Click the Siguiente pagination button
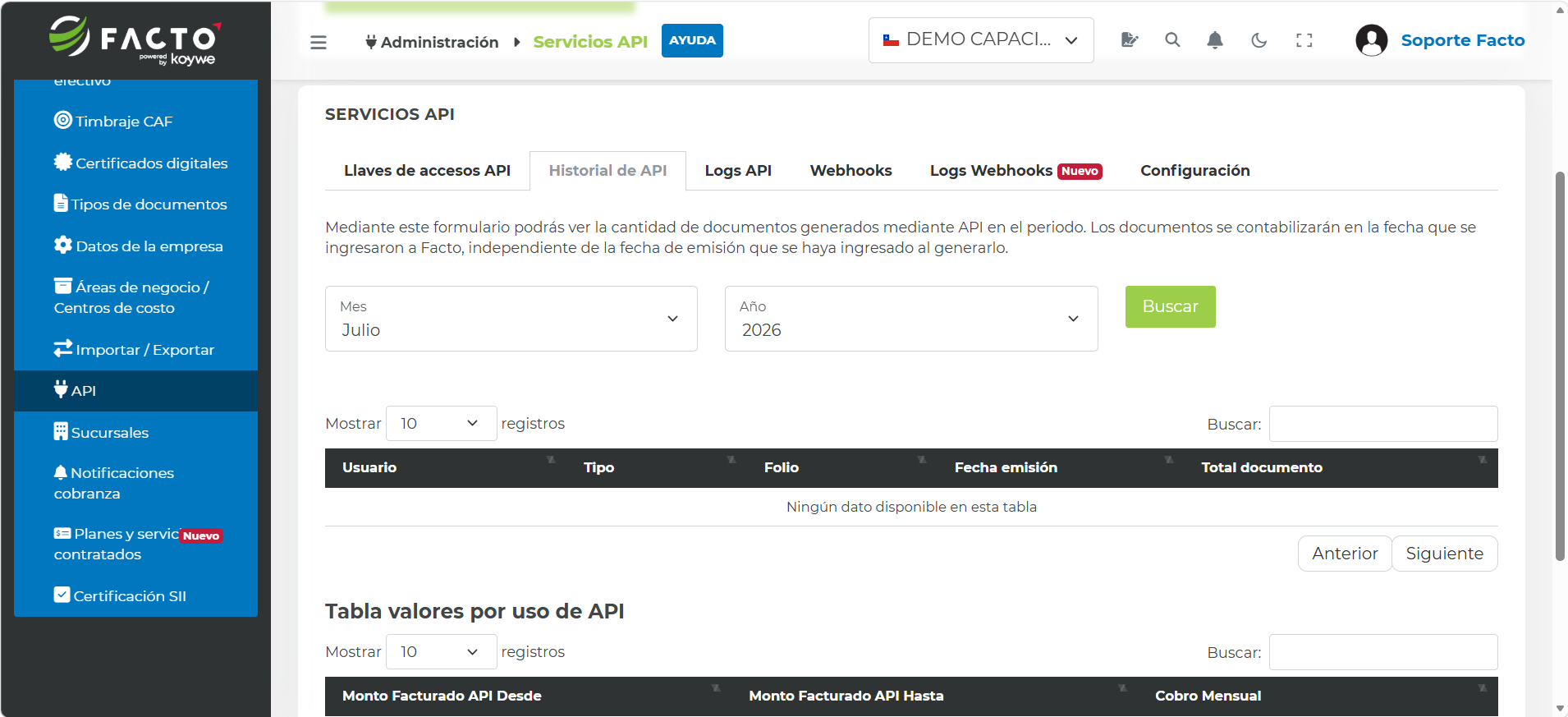 pos(1444,554)
